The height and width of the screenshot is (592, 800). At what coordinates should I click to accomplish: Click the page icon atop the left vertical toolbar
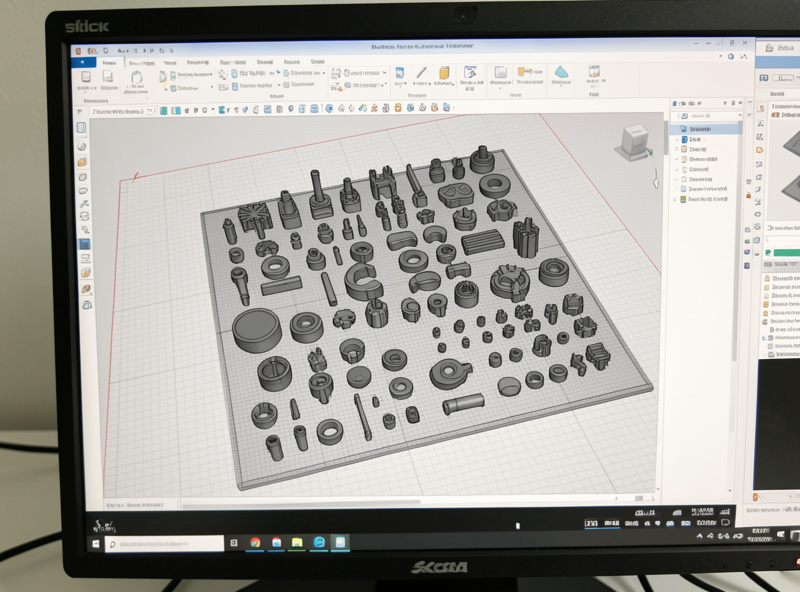pos(81,128)
